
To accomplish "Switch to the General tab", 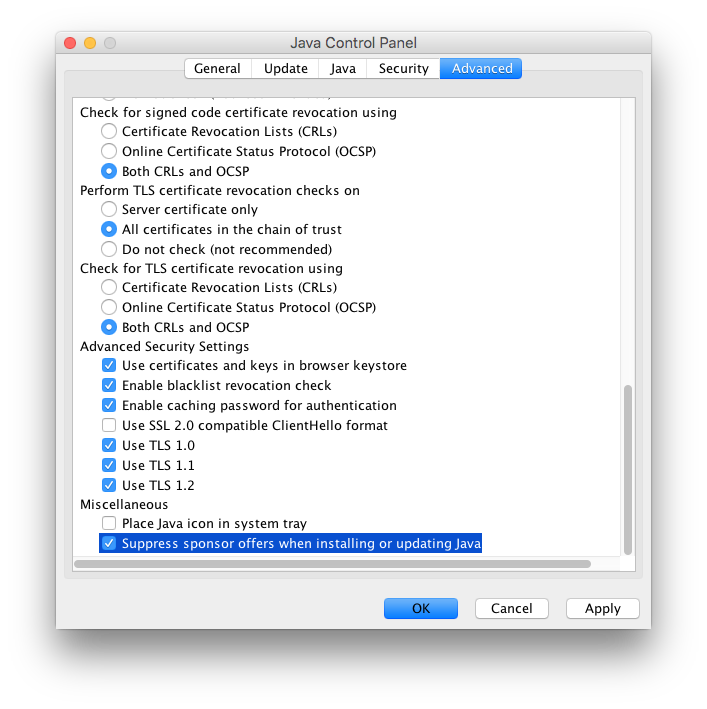I will [217, 68].
